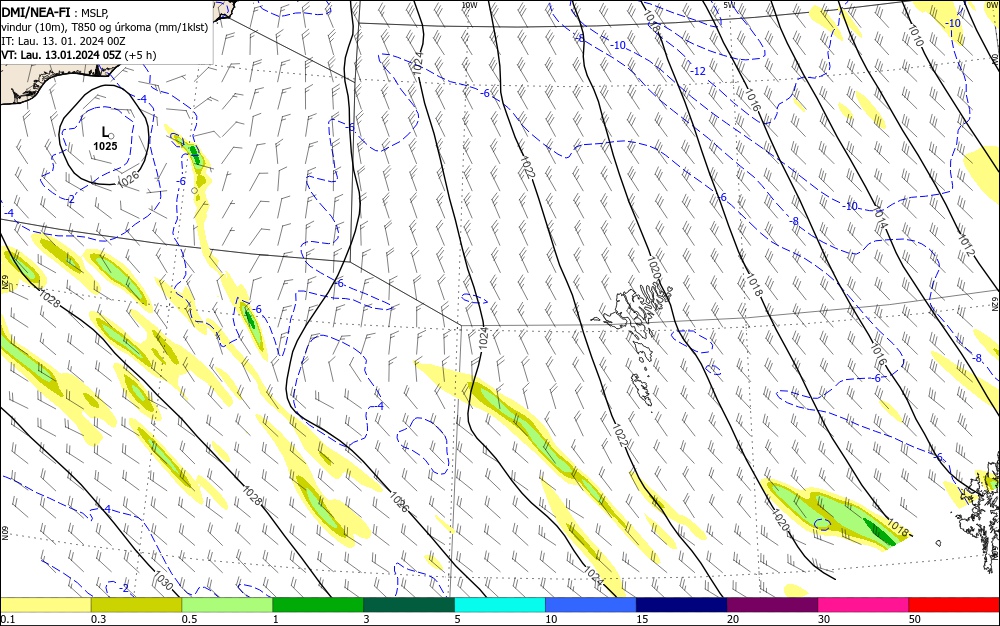Click the '1010' isobar label
The width and height of the screenshot is (1000, 626).
(915, 35)
